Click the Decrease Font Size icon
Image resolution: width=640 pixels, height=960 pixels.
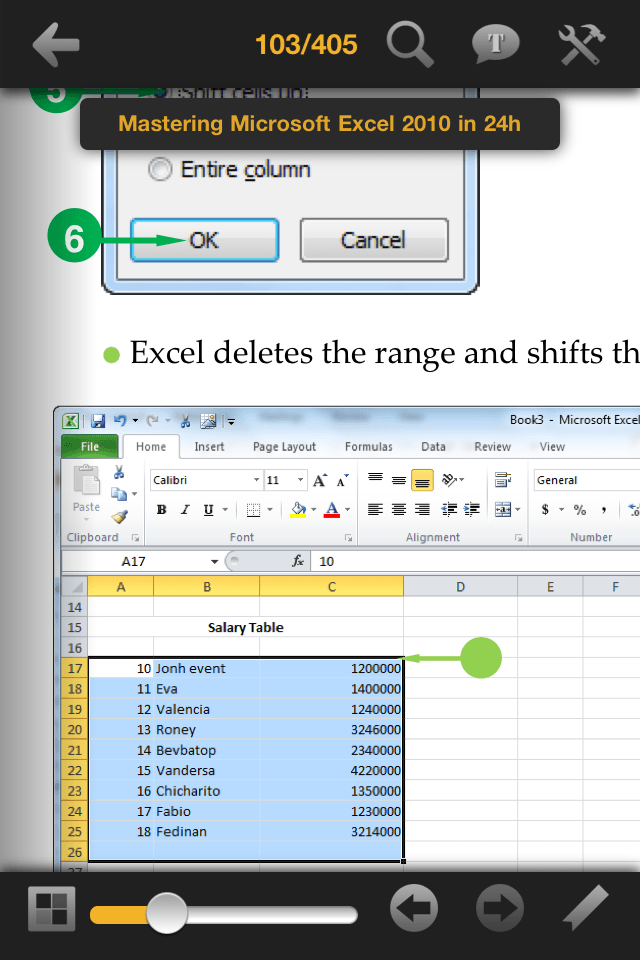(342, 480)
